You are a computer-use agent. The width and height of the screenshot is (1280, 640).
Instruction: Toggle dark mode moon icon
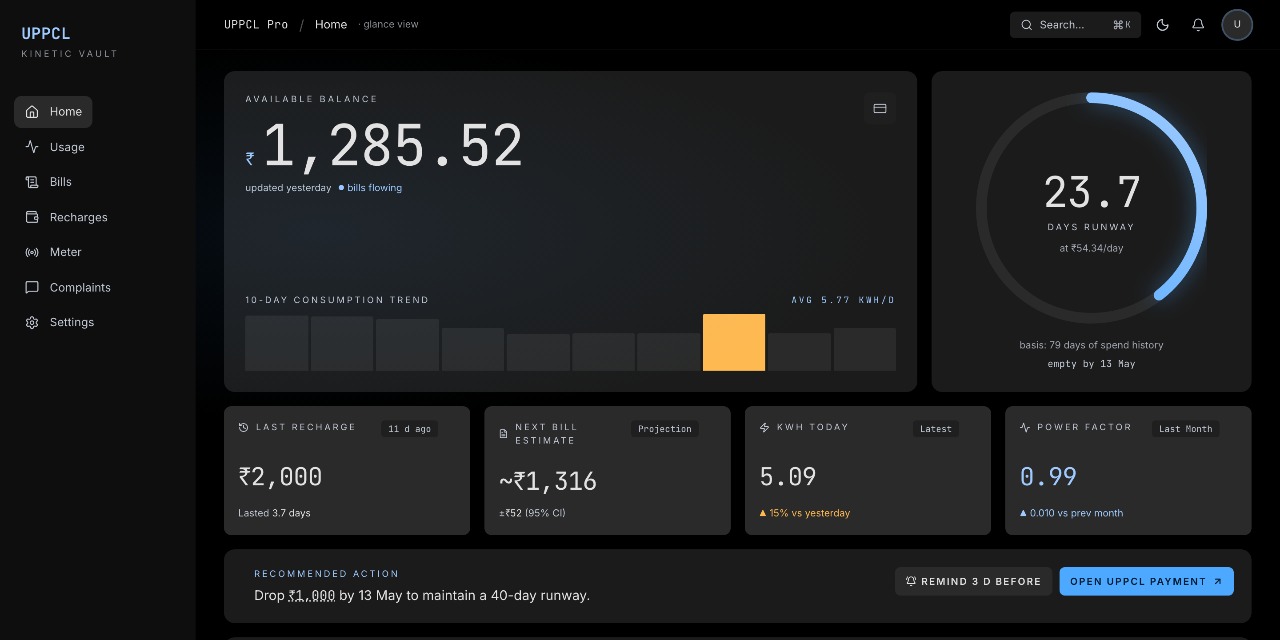[x=1162, y=25]
